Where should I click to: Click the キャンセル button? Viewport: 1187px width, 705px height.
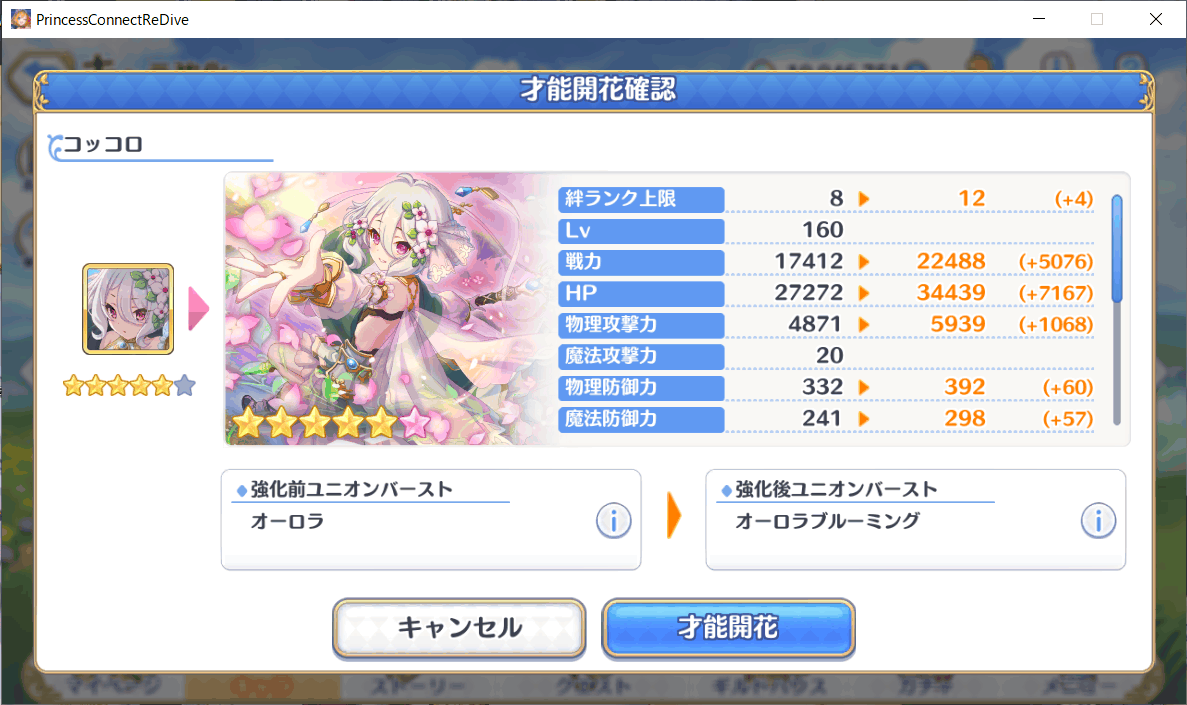[460, 628]
